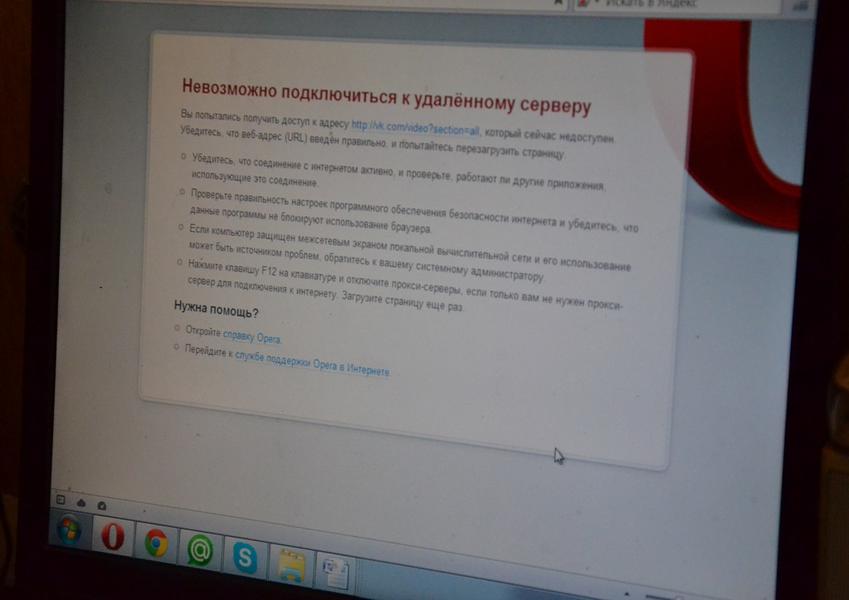
Task: Click the 'Нужна помощь?' heading
Action: (x=216, y=309)
